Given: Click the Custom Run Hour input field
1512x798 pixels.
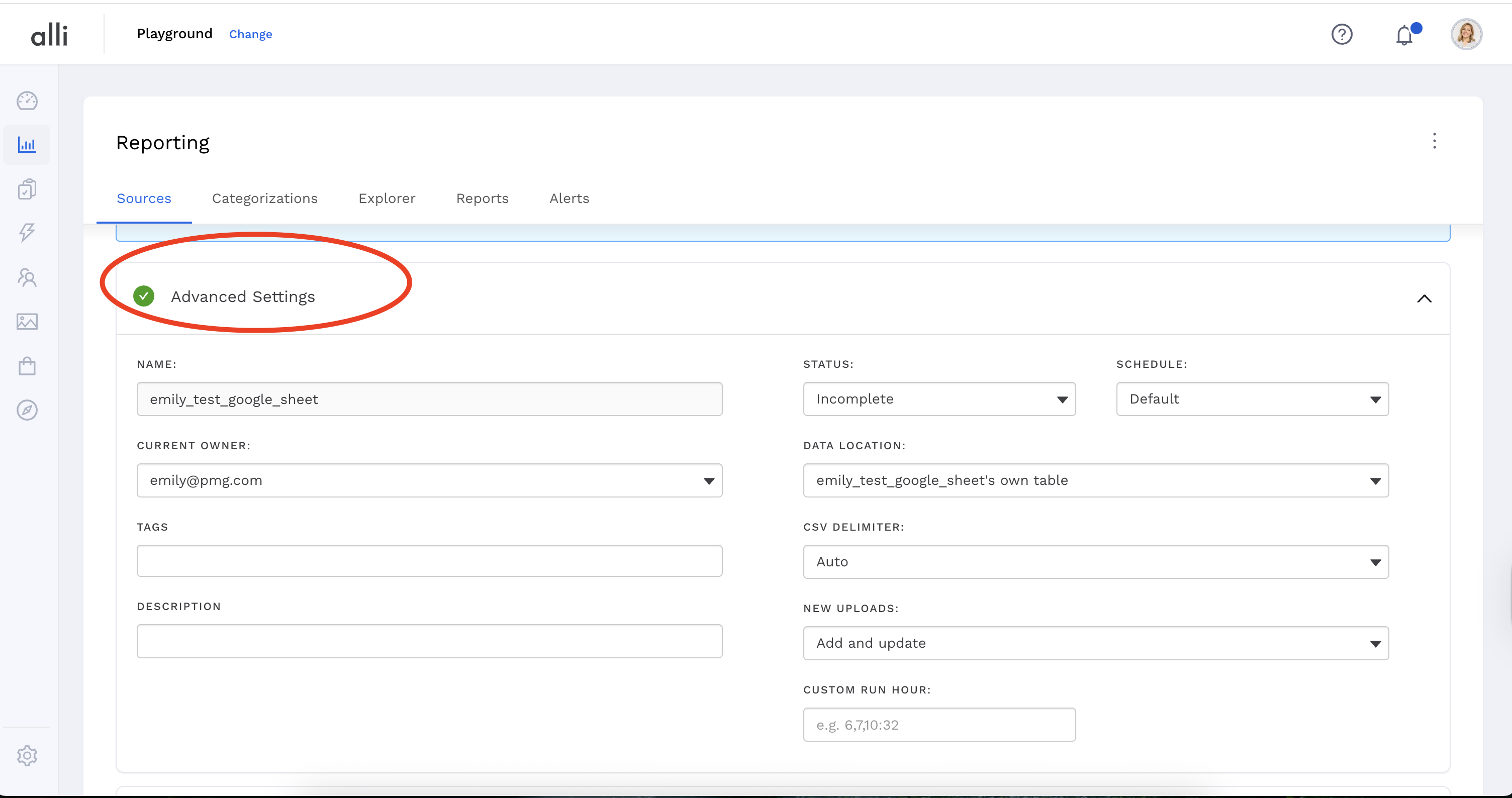Looking at the screenshot, I should click(x=938, y=725).
